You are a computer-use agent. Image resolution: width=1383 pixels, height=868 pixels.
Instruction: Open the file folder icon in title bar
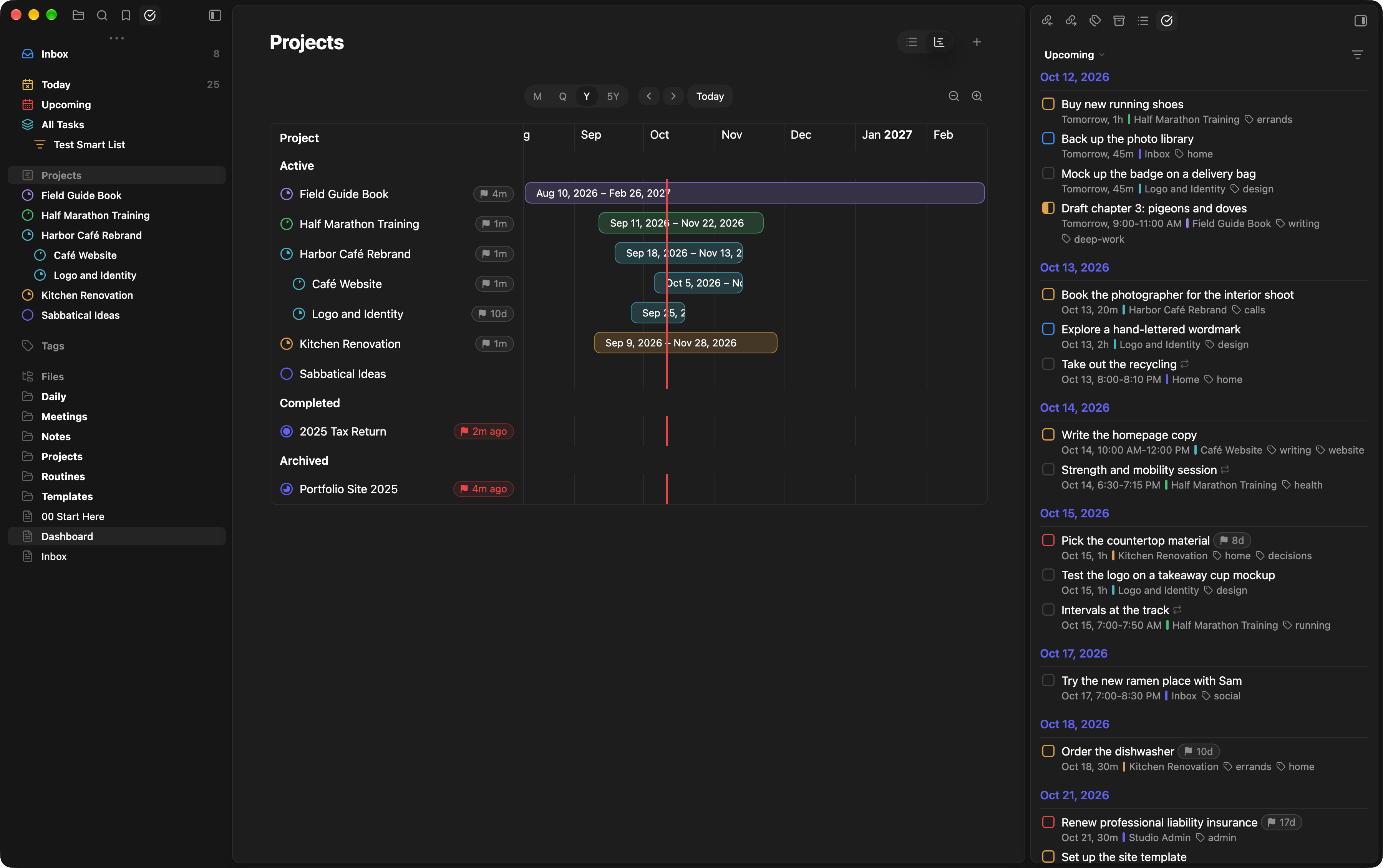click(x=79, y=15)
